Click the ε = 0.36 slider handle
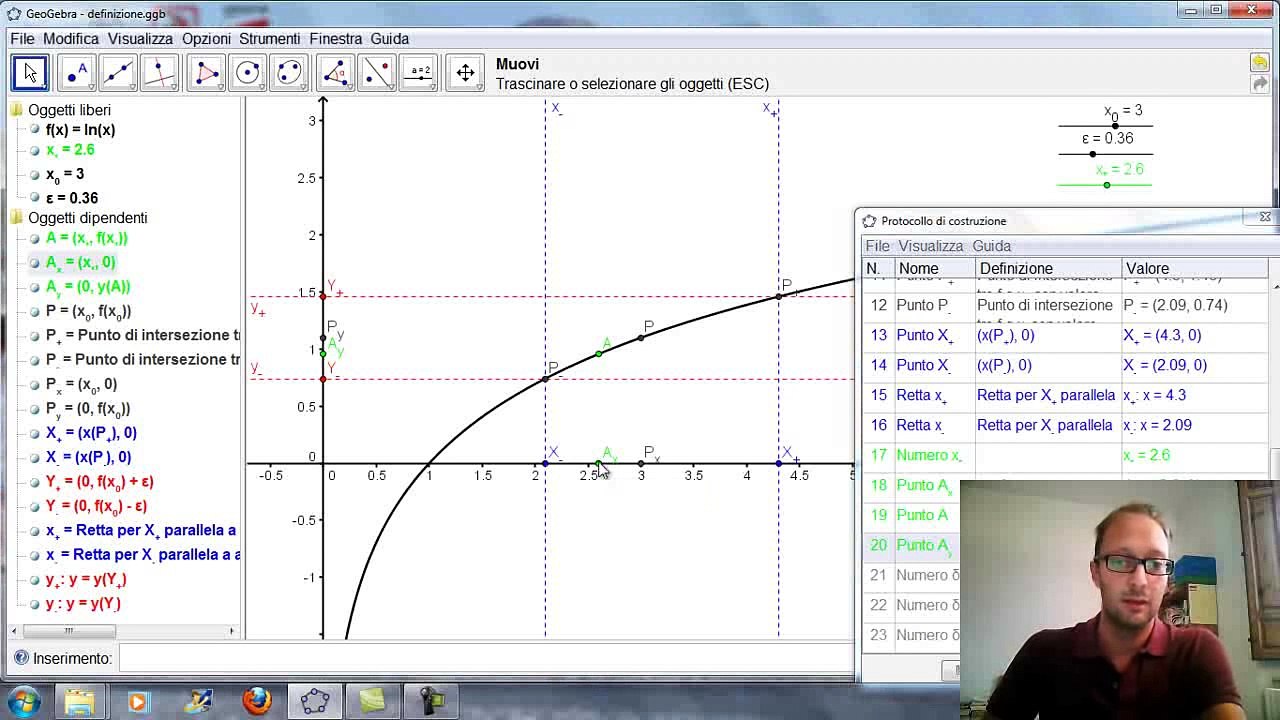This screenshot has width=1280, height=720. coord(1092,154)
